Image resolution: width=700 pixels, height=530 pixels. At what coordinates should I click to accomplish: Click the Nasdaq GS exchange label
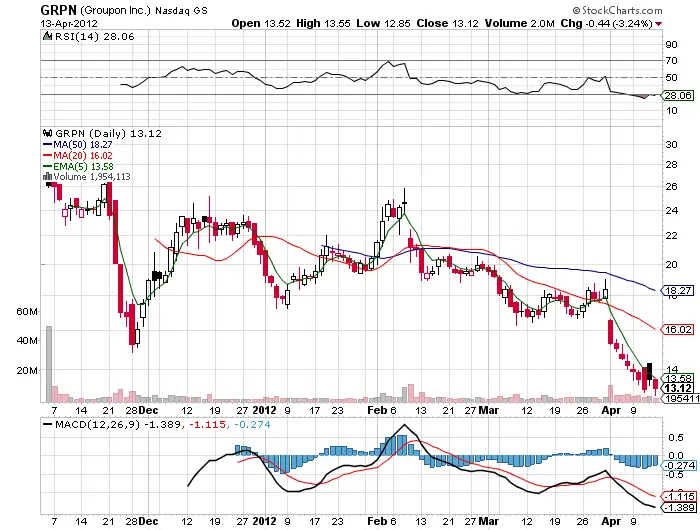tap(181, 11)
